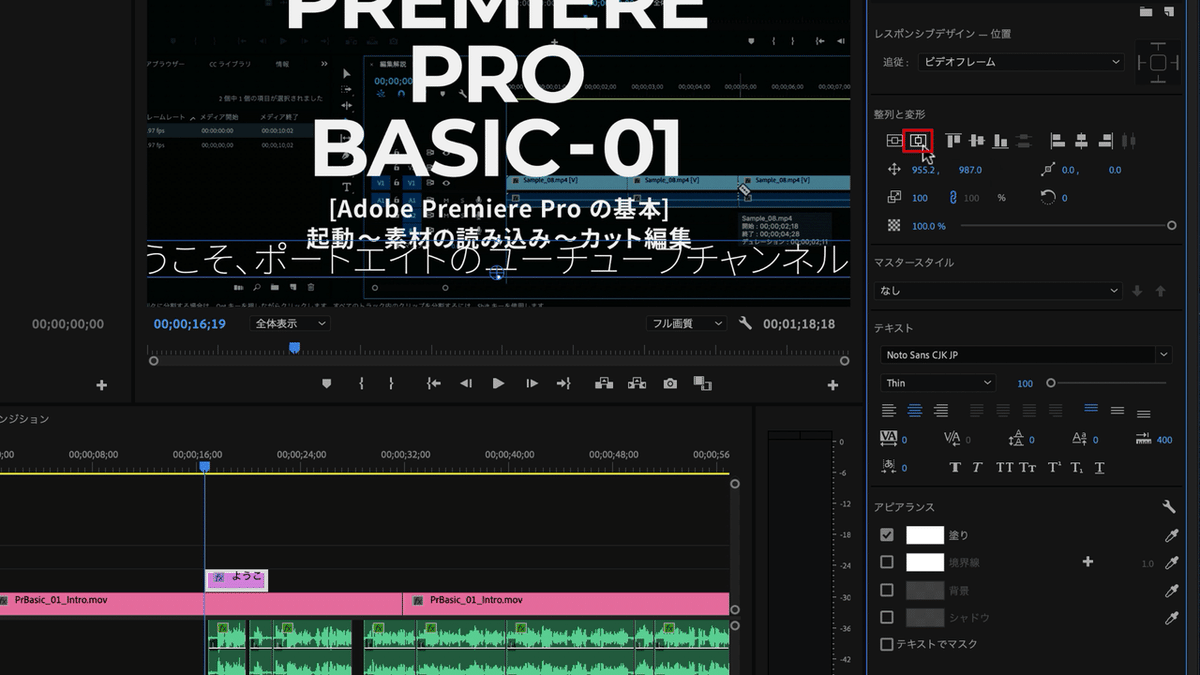This screenshot has height=675, width=1200.
Task: Open button editor plus in Program Monitor
Action: point(833,385)
